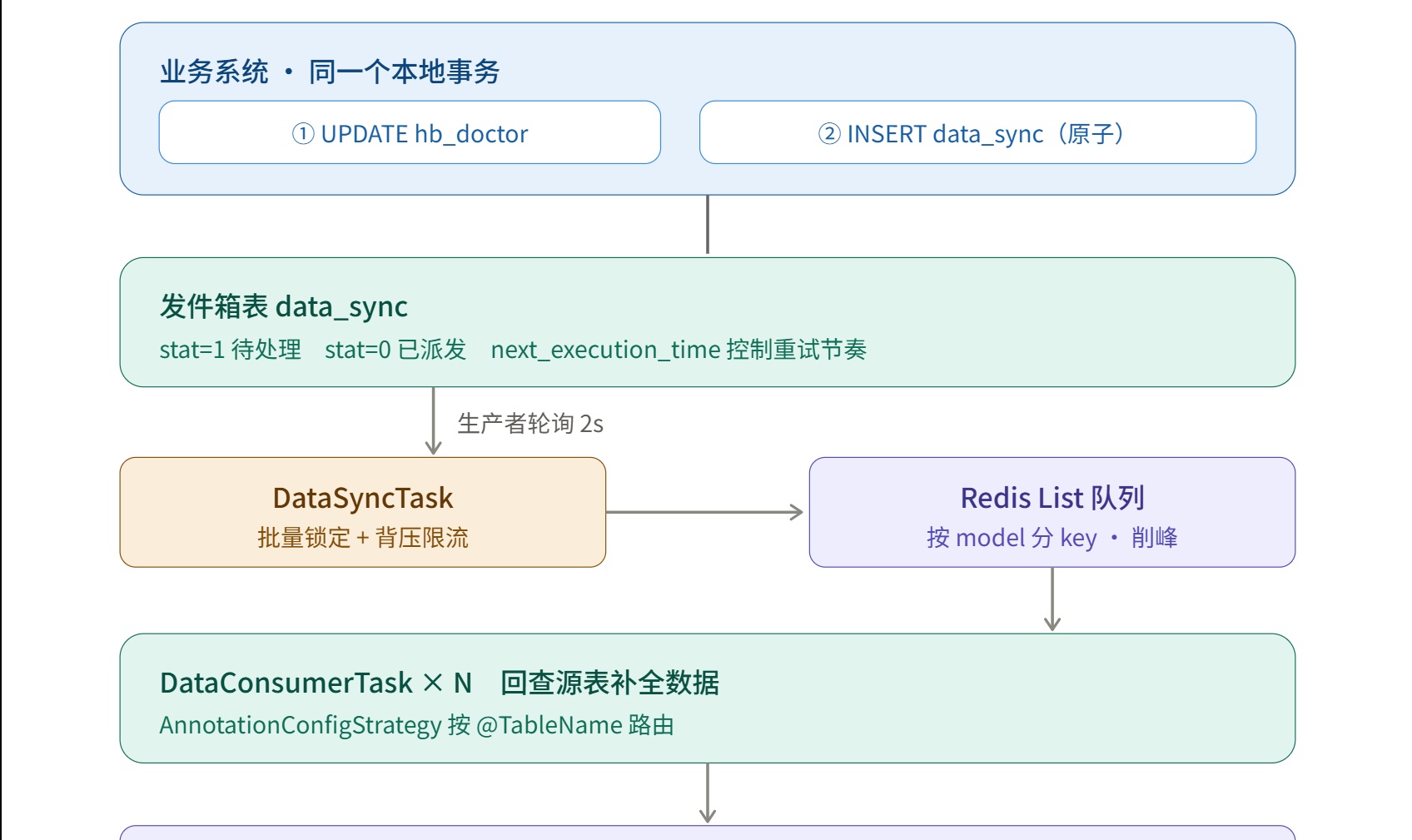The width and height of the screenshot is (1412, 840).
Task: Select the 发件箱表 data_sync title
Action: [284, 306]
